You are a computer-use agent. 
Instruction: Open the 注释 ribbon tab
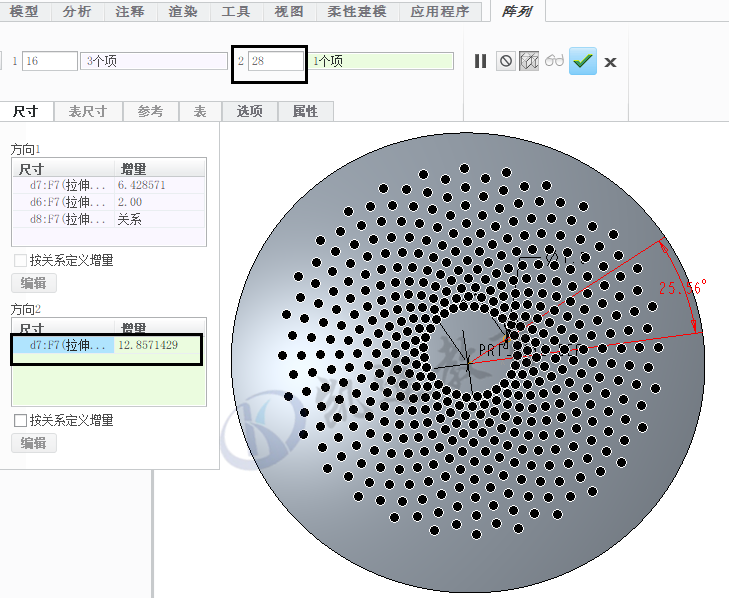tap(130, 11)
